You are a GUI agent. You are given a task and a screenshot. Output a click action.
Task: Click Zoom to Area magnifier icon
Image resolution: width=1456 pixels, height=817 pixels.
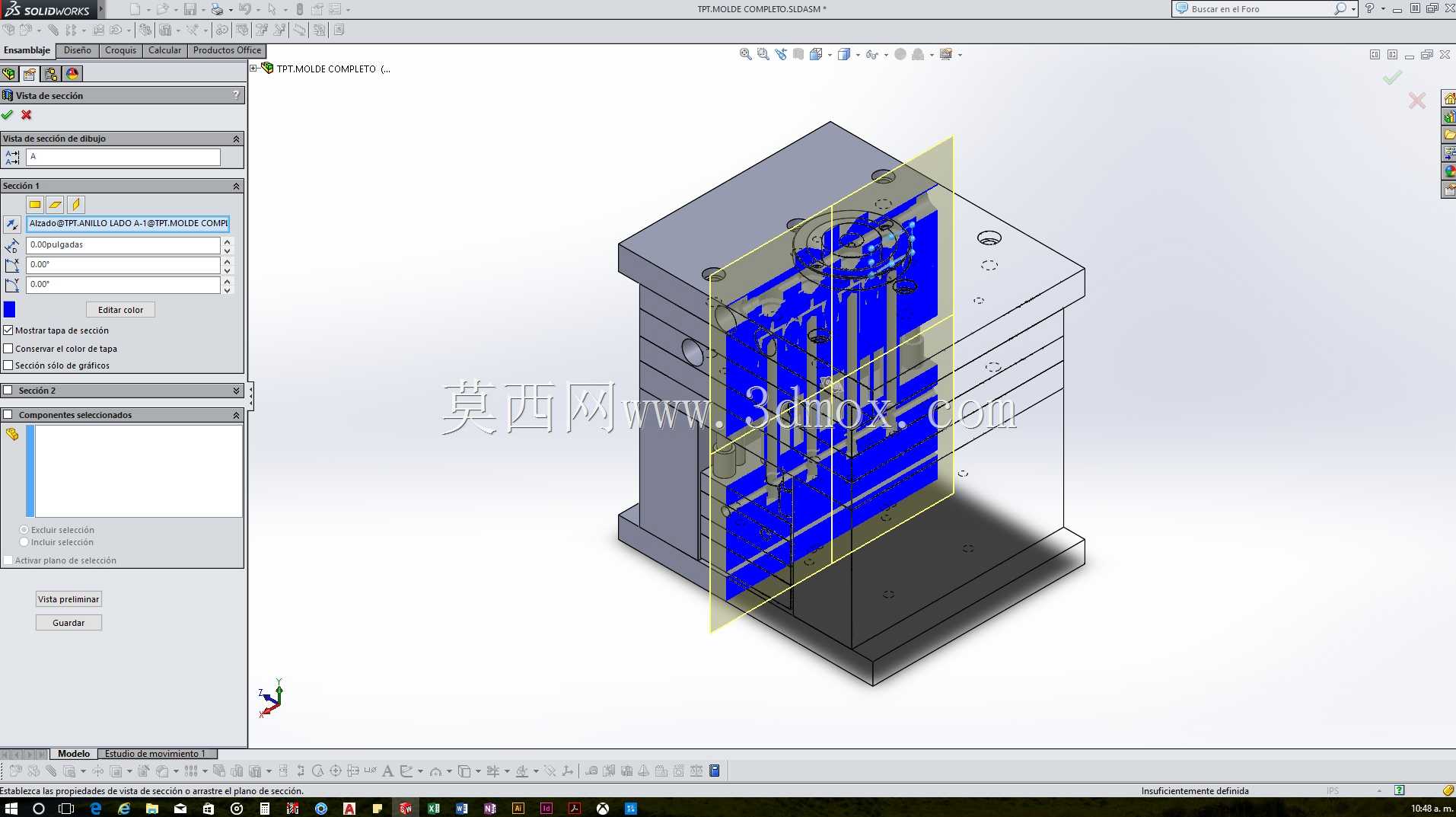(763, 54)
